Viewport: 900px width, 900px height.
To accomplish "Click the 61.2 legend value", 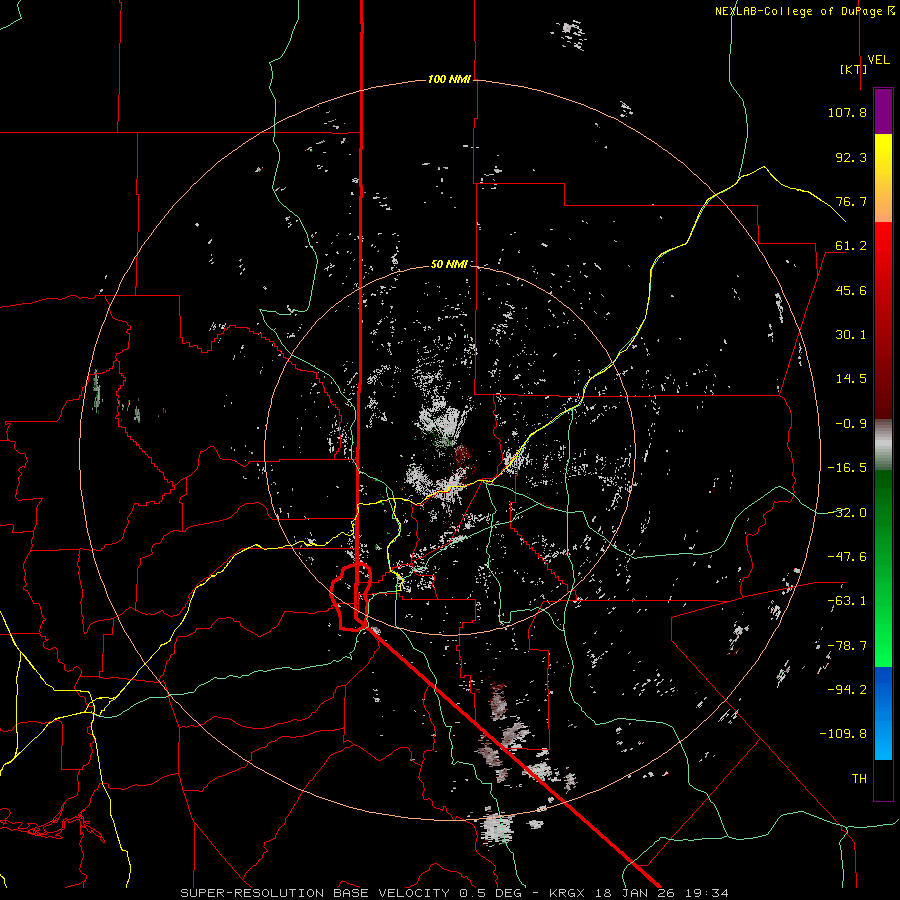I will [851, 246].
